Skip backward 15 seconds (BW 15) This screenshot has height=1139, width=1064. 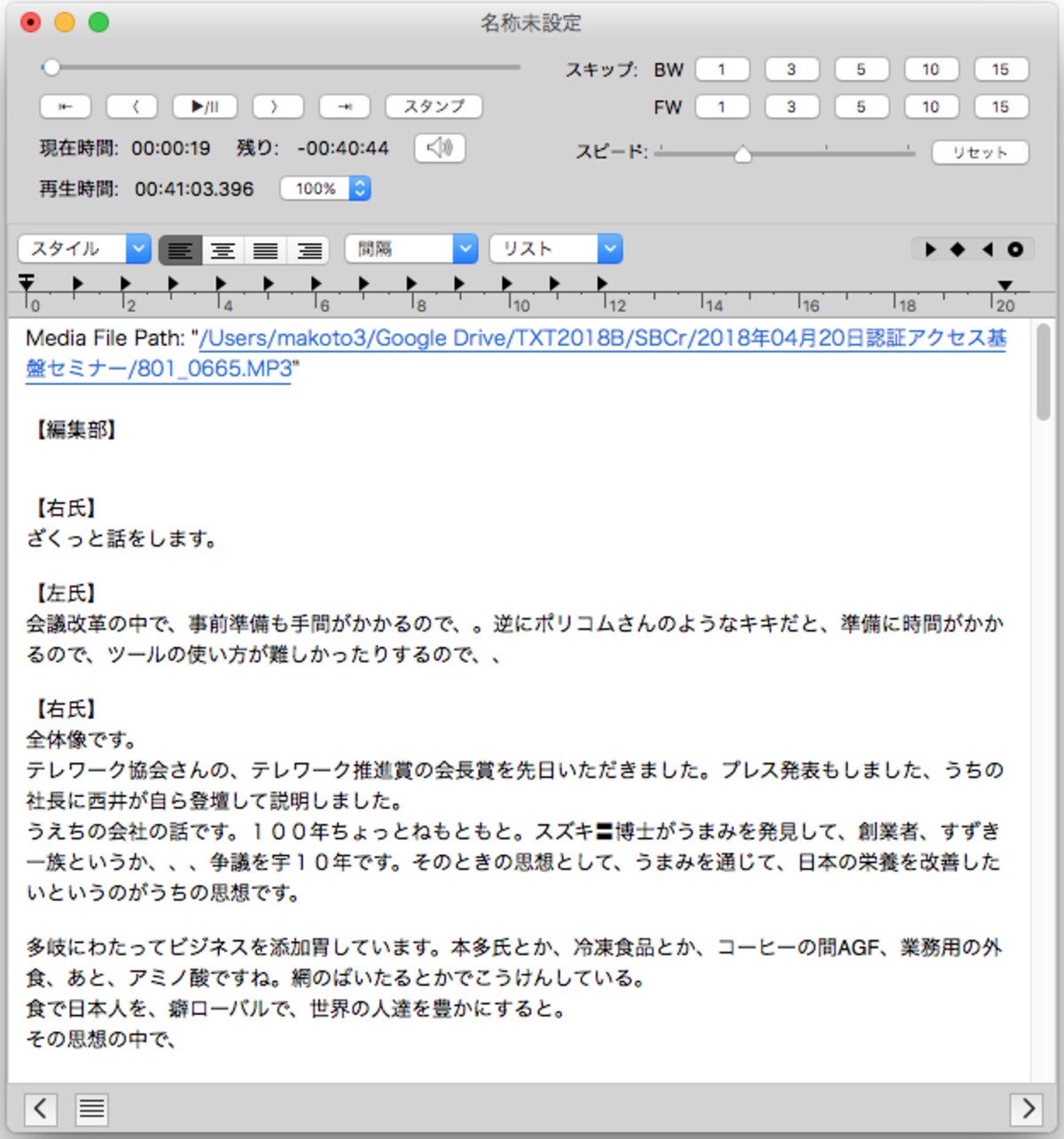(x=1001, y=69)
